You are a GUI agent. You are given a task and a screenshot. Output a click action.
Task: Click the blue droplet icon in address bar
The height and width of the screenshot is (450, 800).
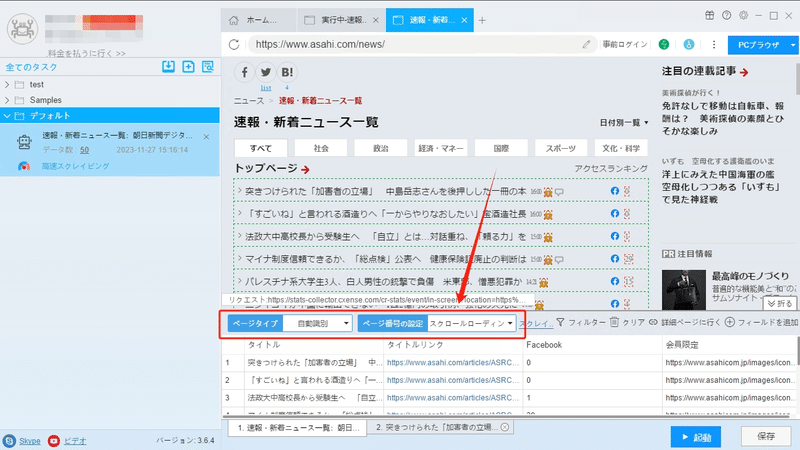click(689, 44)
